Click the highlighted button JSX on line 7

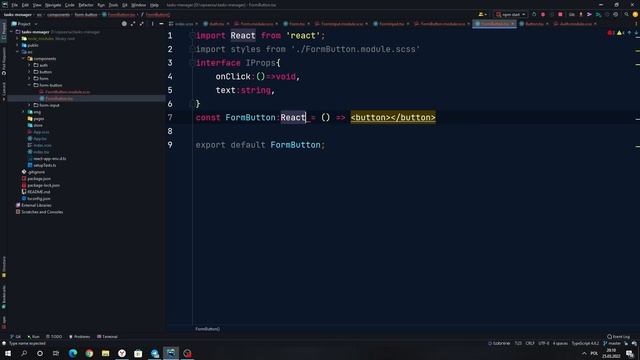(393, 118)
